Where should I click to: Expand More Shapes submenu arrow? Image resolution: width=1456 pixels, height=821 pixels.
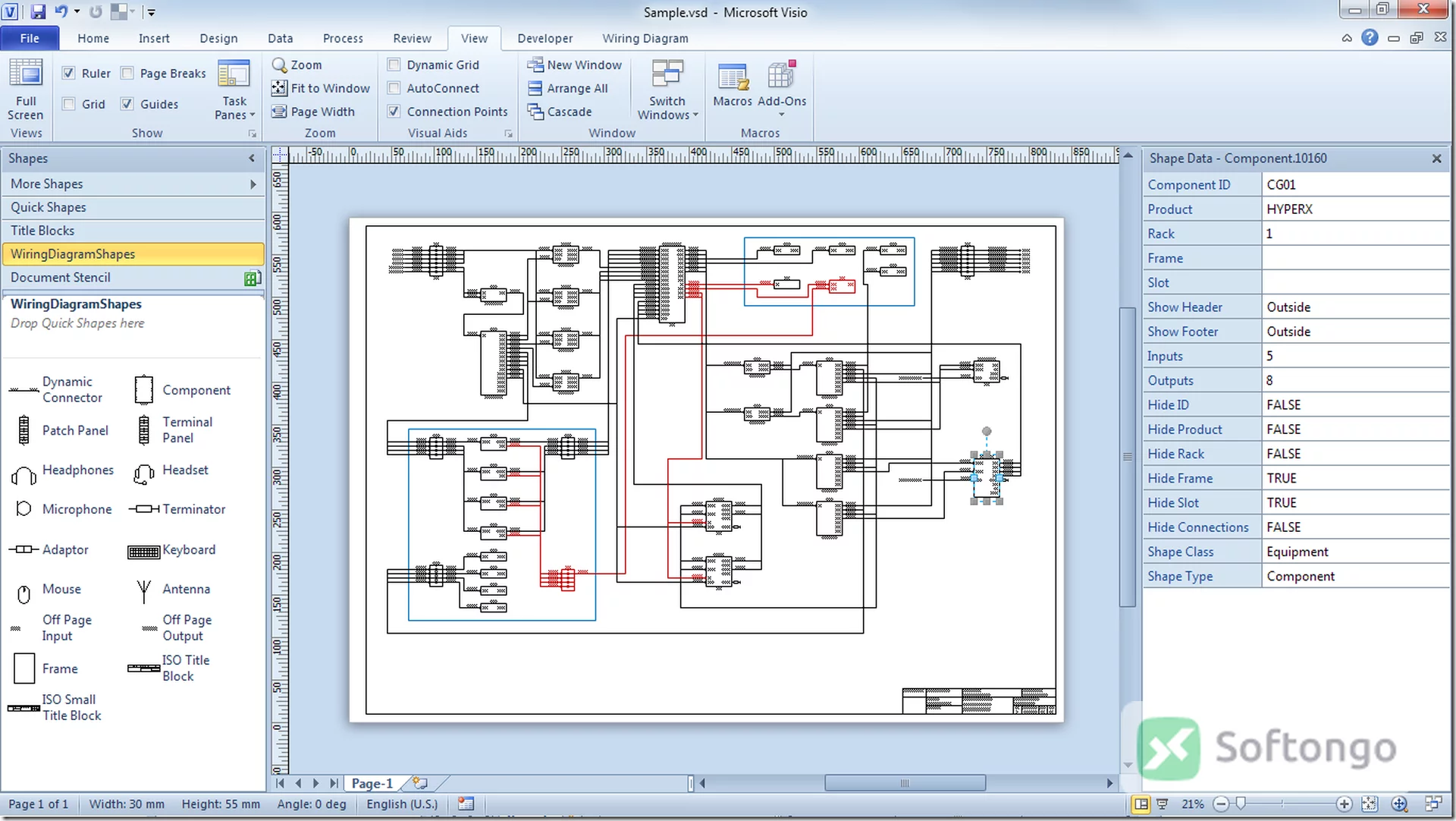(x=253, y=184)
